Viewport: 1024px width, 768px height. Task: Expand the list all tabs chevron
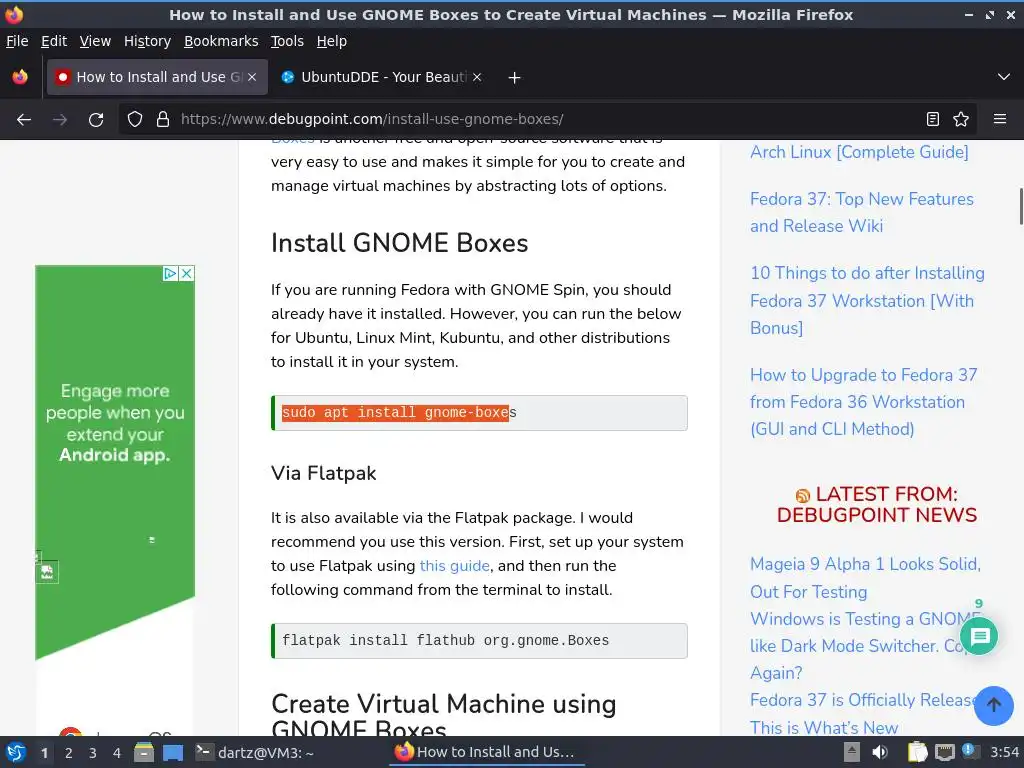tap(1004, 77)
